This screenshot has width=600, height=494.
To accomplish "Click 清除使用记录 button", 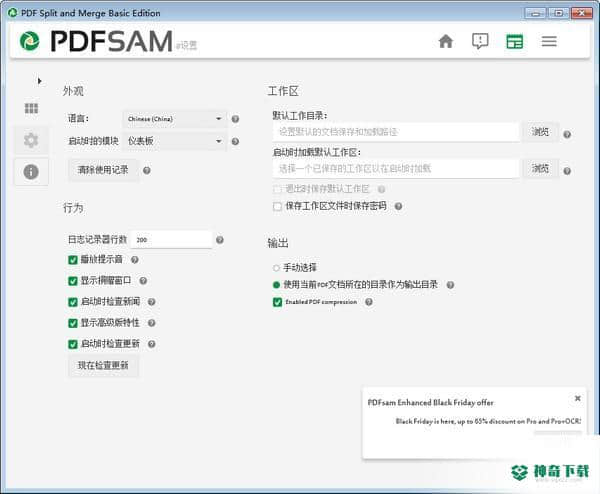I will point(103,170).
